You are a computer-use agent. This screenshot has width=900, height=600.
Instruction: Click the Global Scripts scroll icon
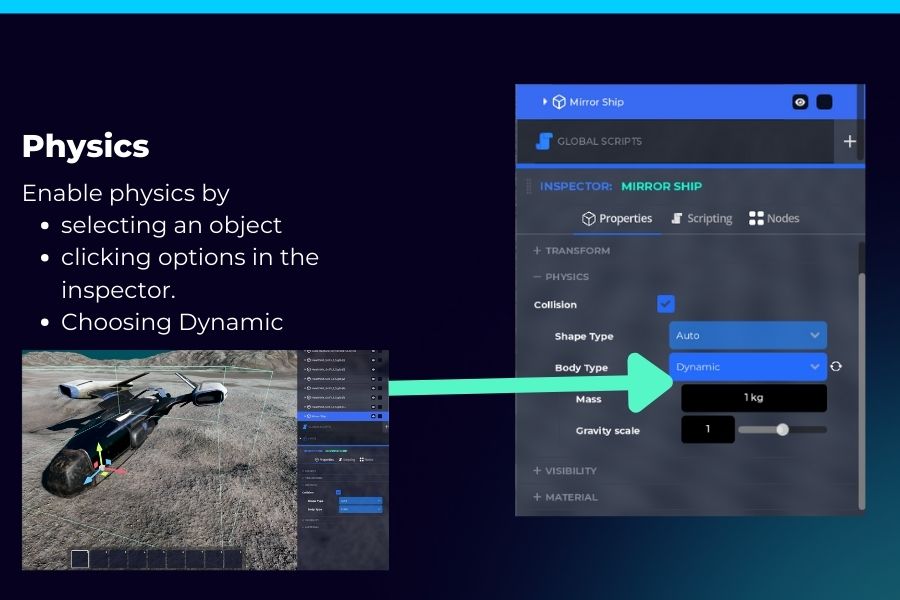point(544,141)
